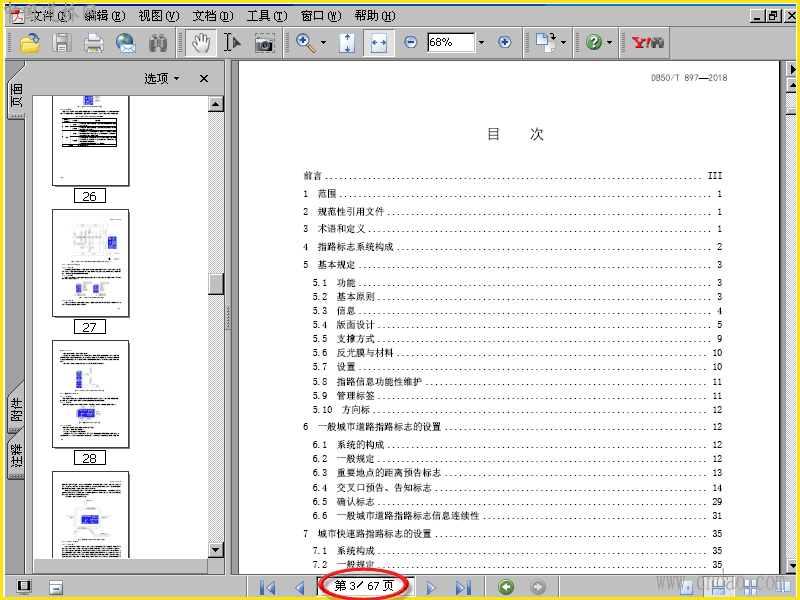Rotate pages using the rotate view icon

click(x=545, y=43)
